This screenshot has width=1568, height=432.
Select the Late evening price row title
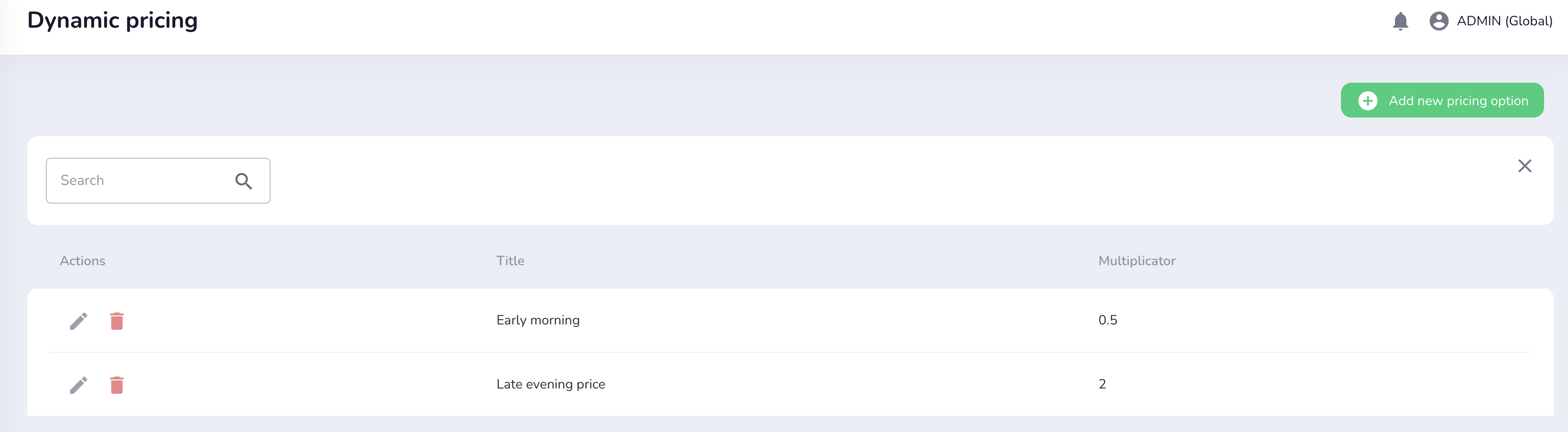click(550, 384)
